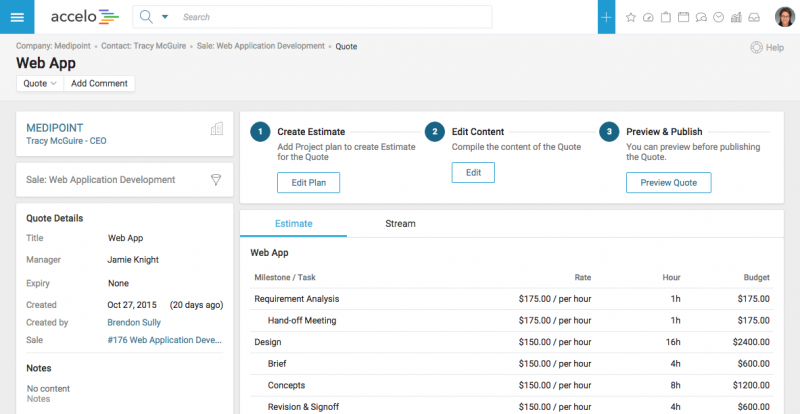Click into the Search input field

(x=330, y=17)
